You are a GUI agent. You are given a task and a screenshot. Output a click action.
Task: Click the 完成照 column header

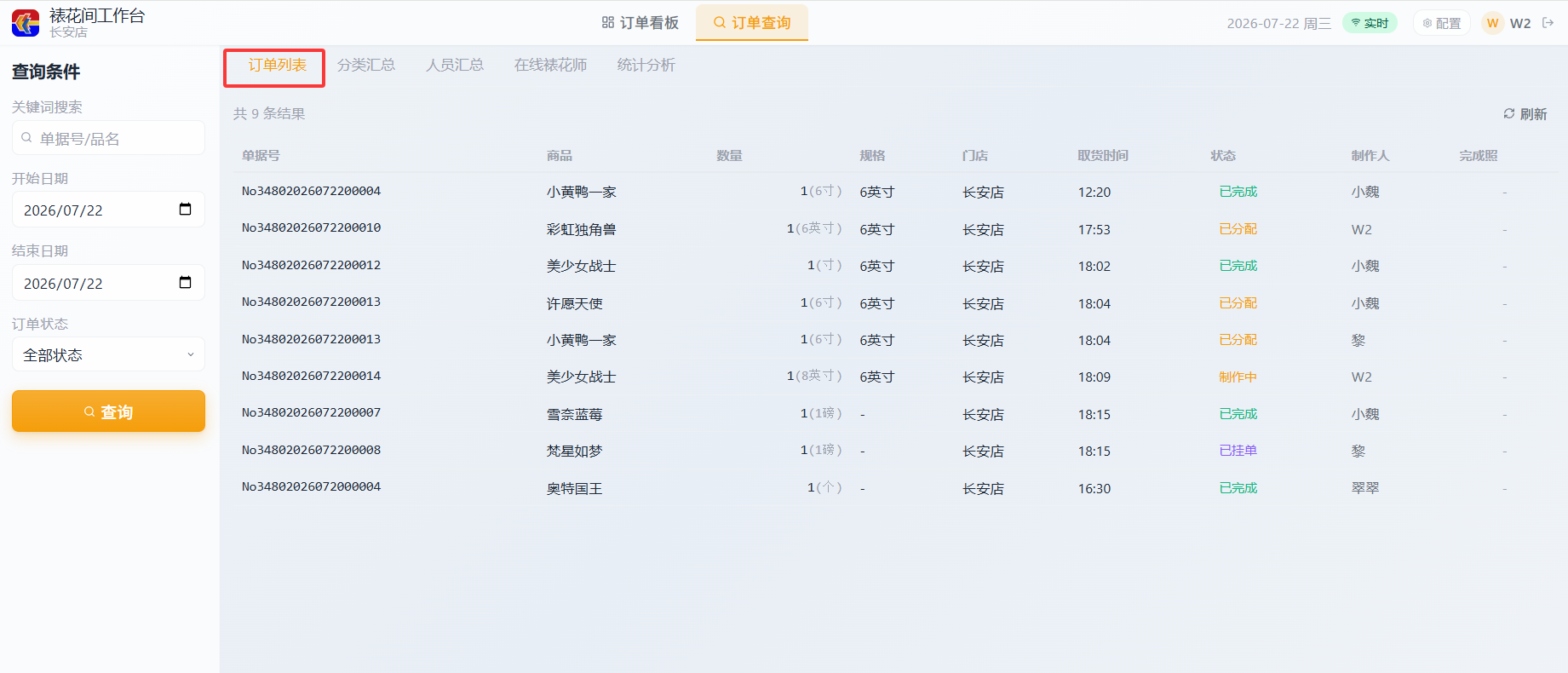1478,155
